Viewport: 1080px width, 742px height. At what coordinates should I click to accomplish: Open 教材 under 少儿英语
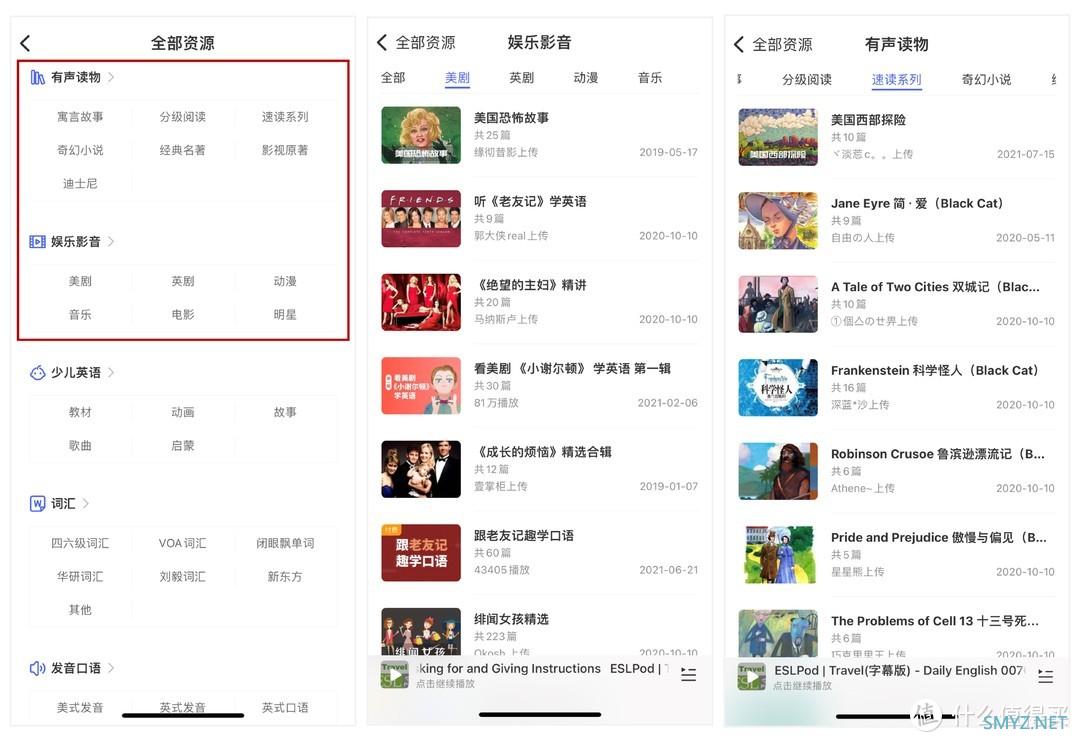pos(80,412)
